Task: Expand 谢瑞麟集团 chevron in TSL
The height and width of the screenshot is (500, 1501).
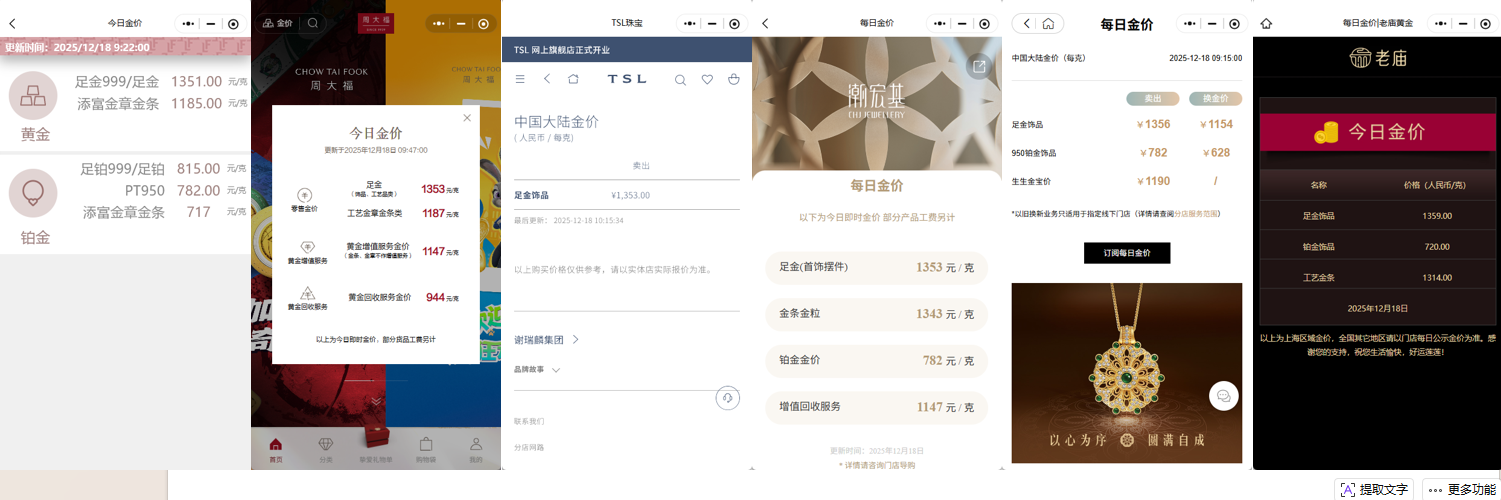Action: pos(576,340)
